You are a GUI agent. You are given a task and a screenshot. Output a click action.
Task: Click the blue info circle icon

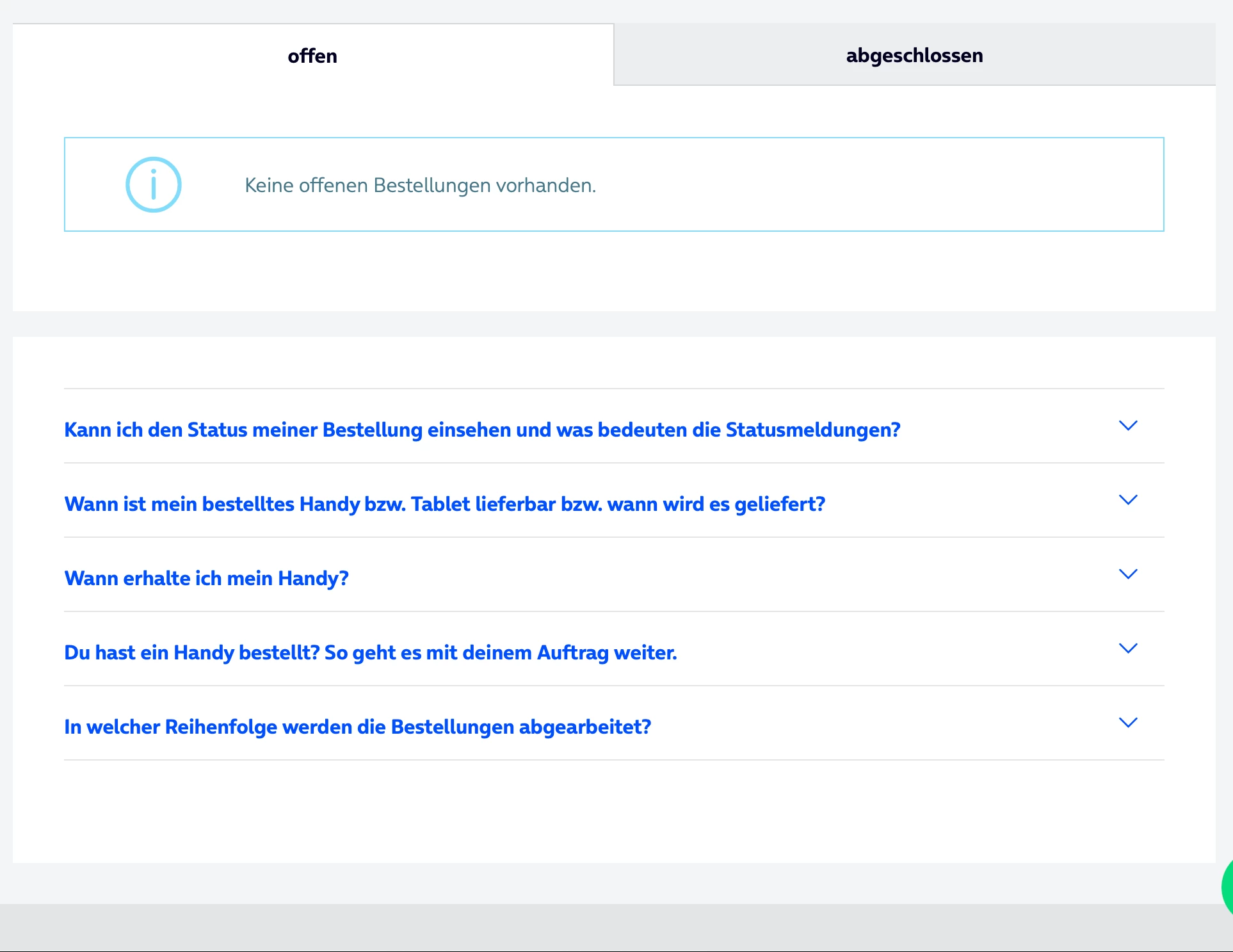pos(154,185)
